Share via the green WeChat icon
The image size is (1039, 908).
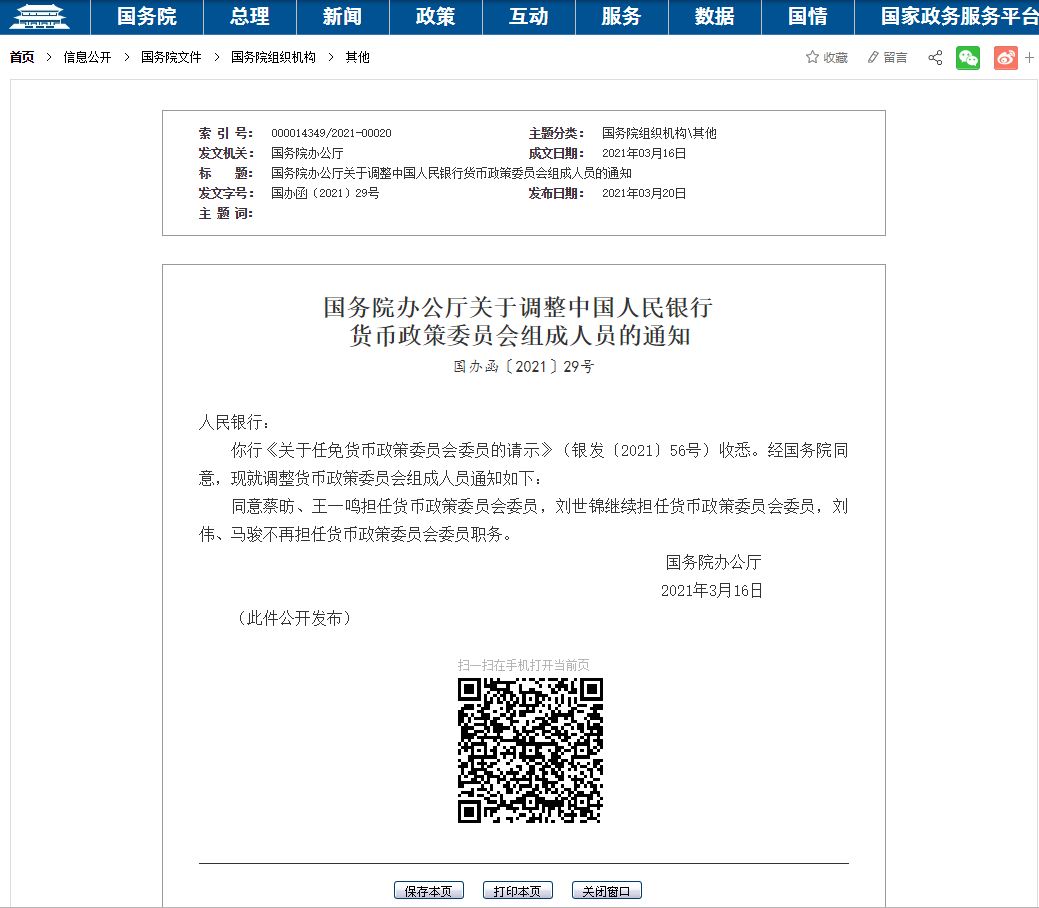coord(968,58)
